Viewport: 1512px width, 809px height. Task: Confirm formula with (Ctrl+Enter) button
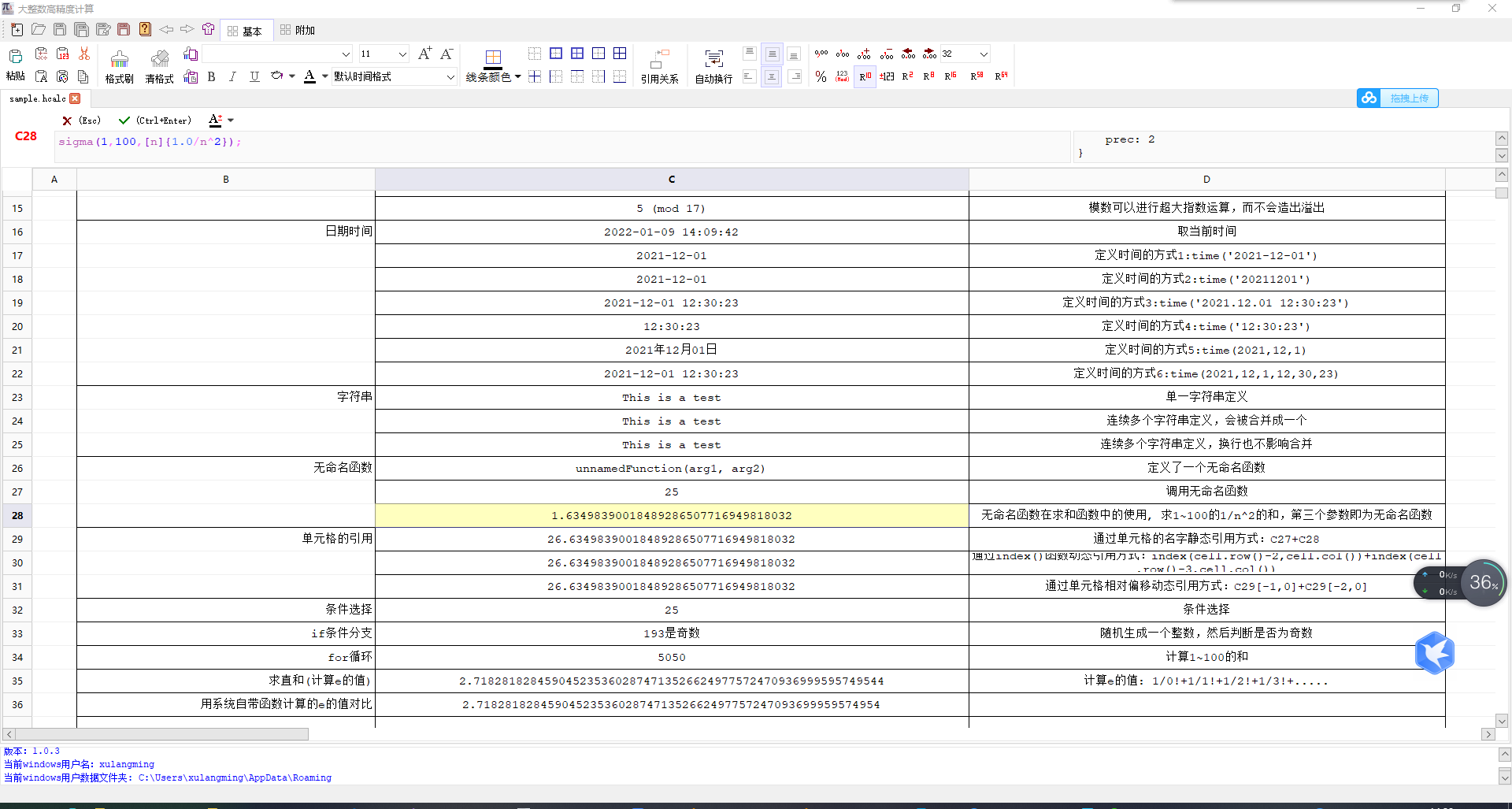point(155,121)
